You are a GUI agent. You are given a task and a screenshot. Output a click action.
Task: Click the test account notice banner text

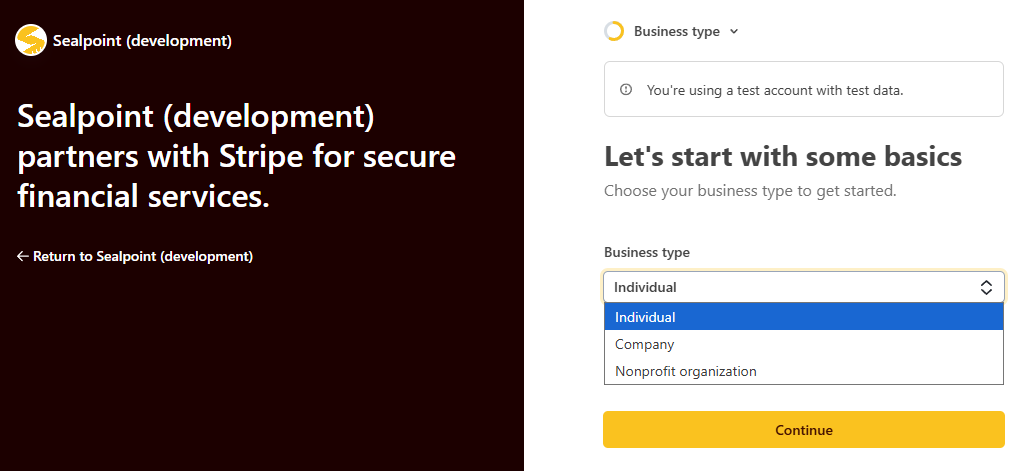tap(775, 90)
